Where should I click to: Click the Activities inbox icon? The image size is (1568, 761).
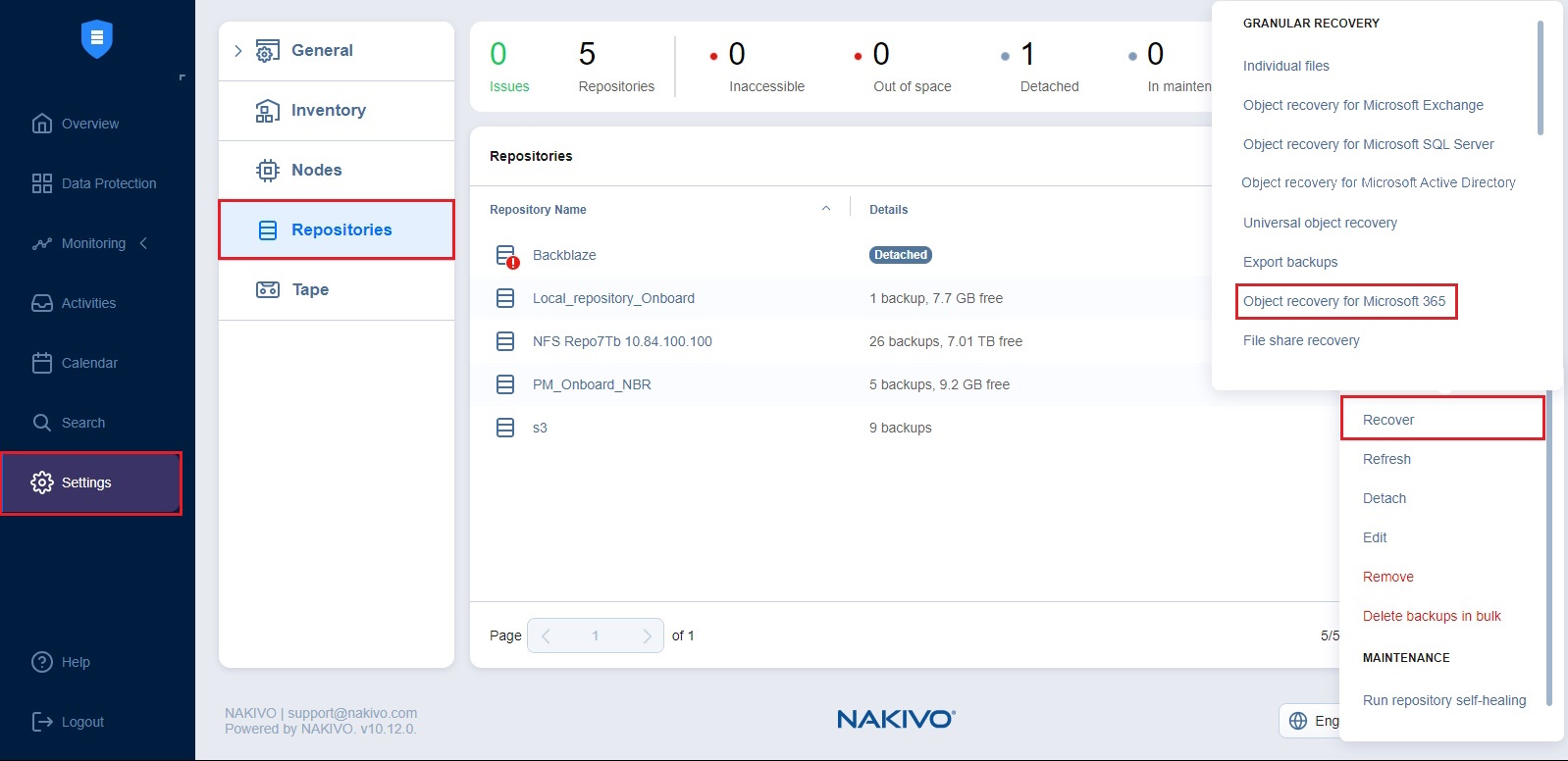pos(42,303)
